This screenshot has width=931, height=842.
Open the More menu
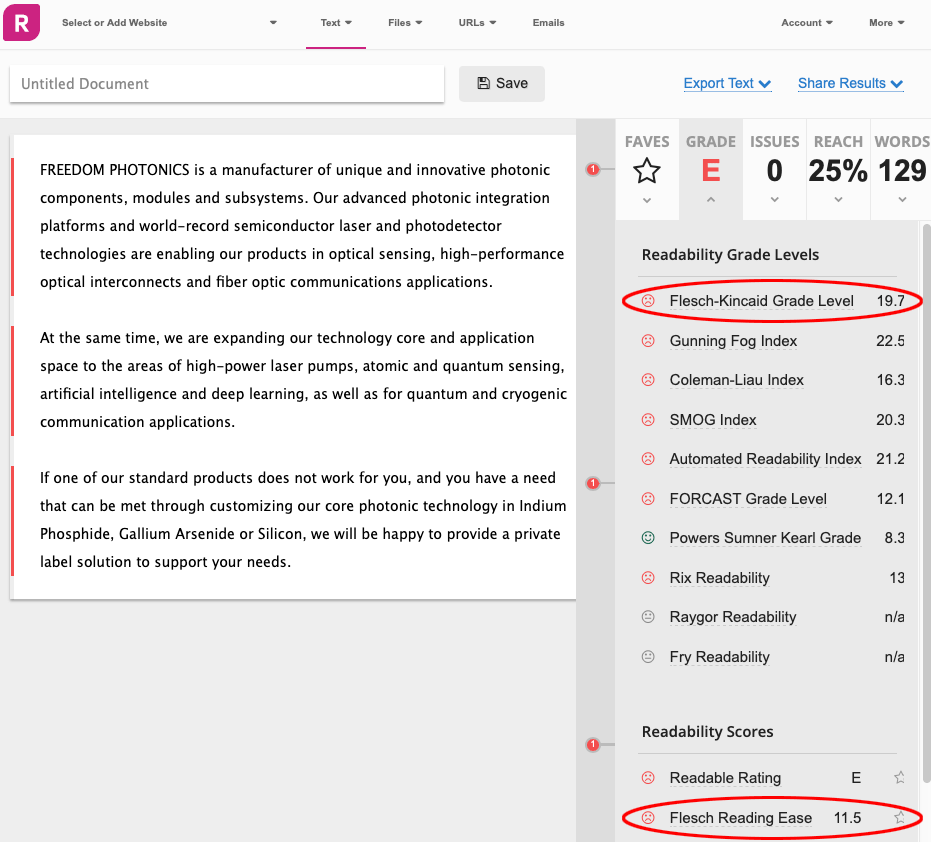886,23
